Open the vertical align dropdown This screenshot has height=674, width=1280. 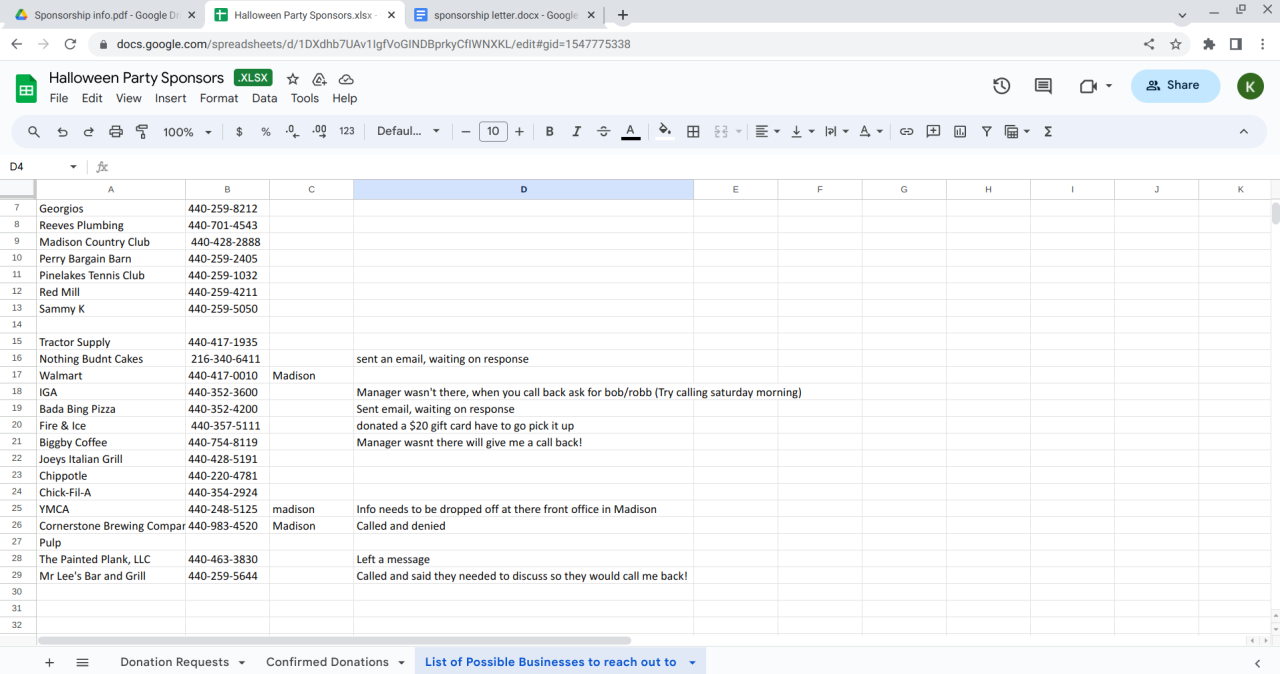(803, 132)
